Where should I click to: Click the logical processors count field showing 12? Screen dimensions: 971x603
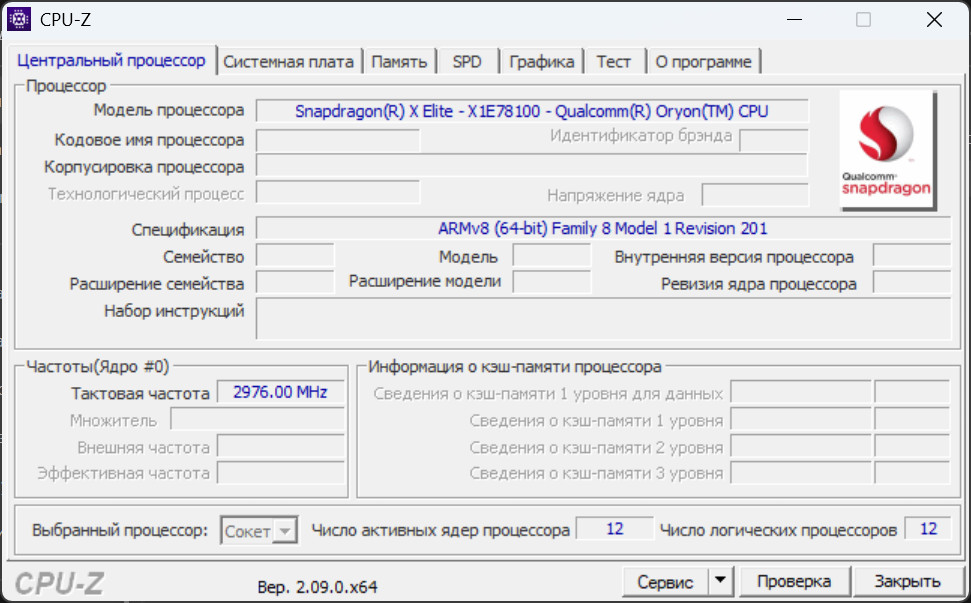(928, 529)
